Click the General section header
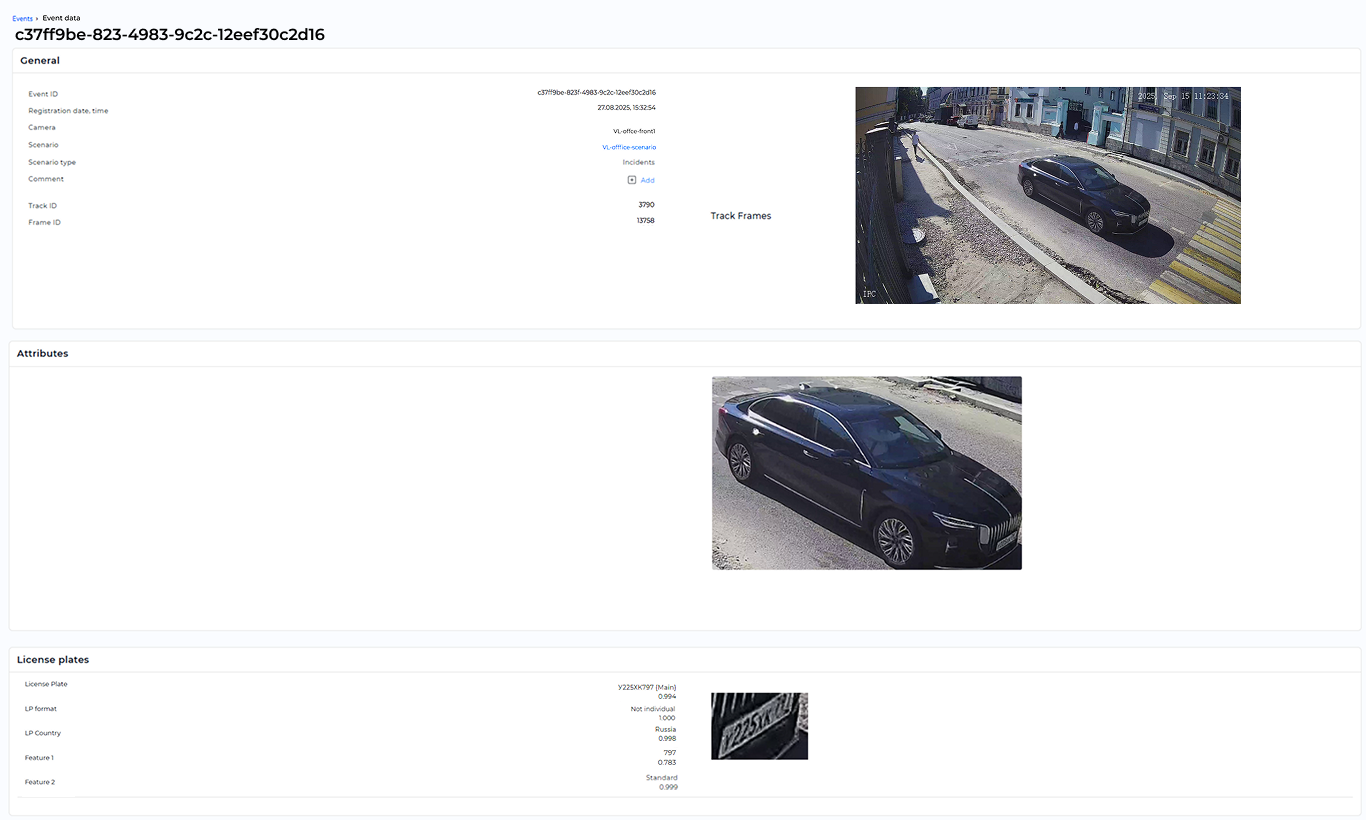The image size is (1366, 820). 40,61
